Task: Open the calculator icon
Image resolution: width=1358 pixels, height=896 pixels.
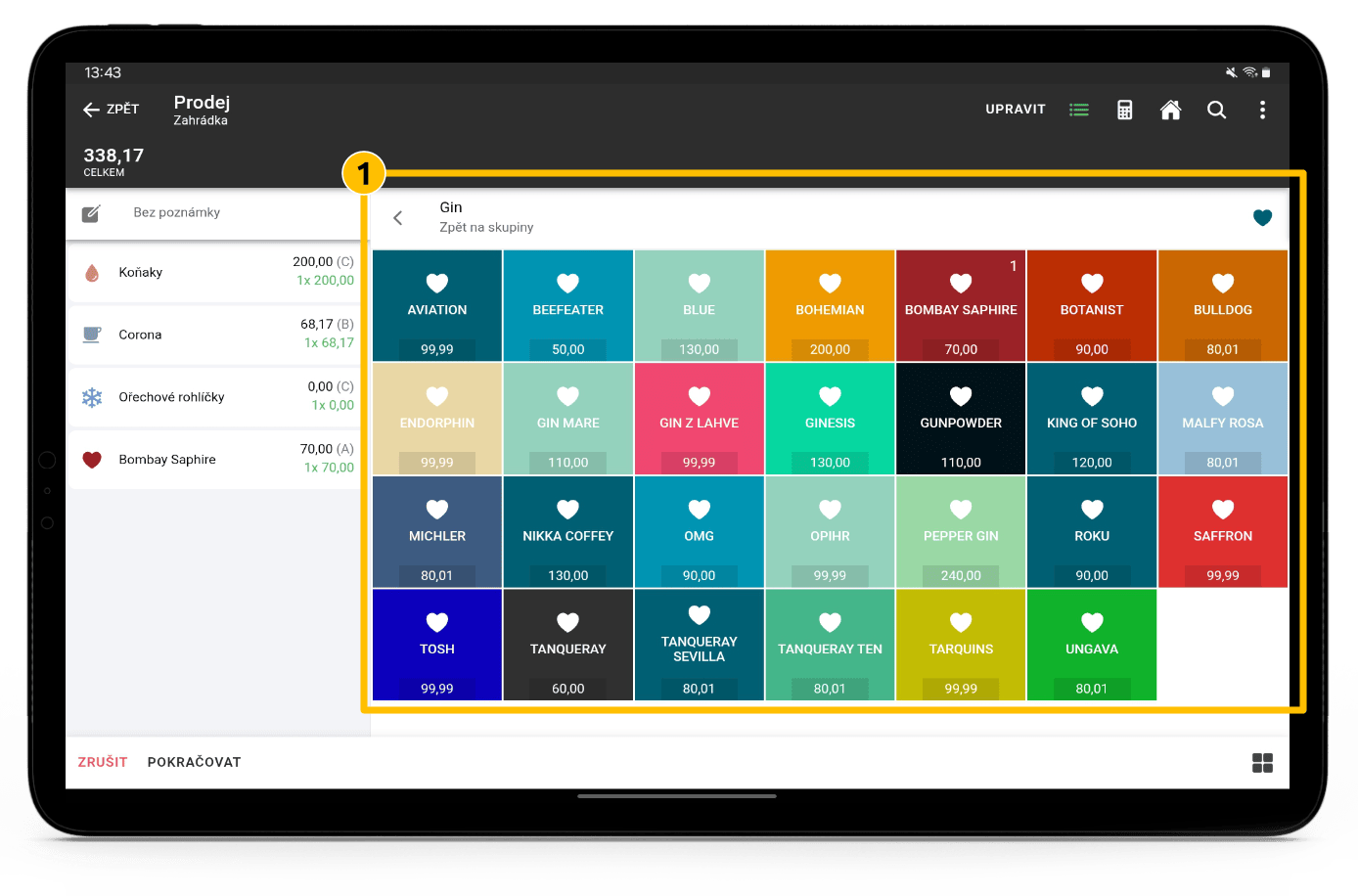Action: click(x=1125, y=110)
